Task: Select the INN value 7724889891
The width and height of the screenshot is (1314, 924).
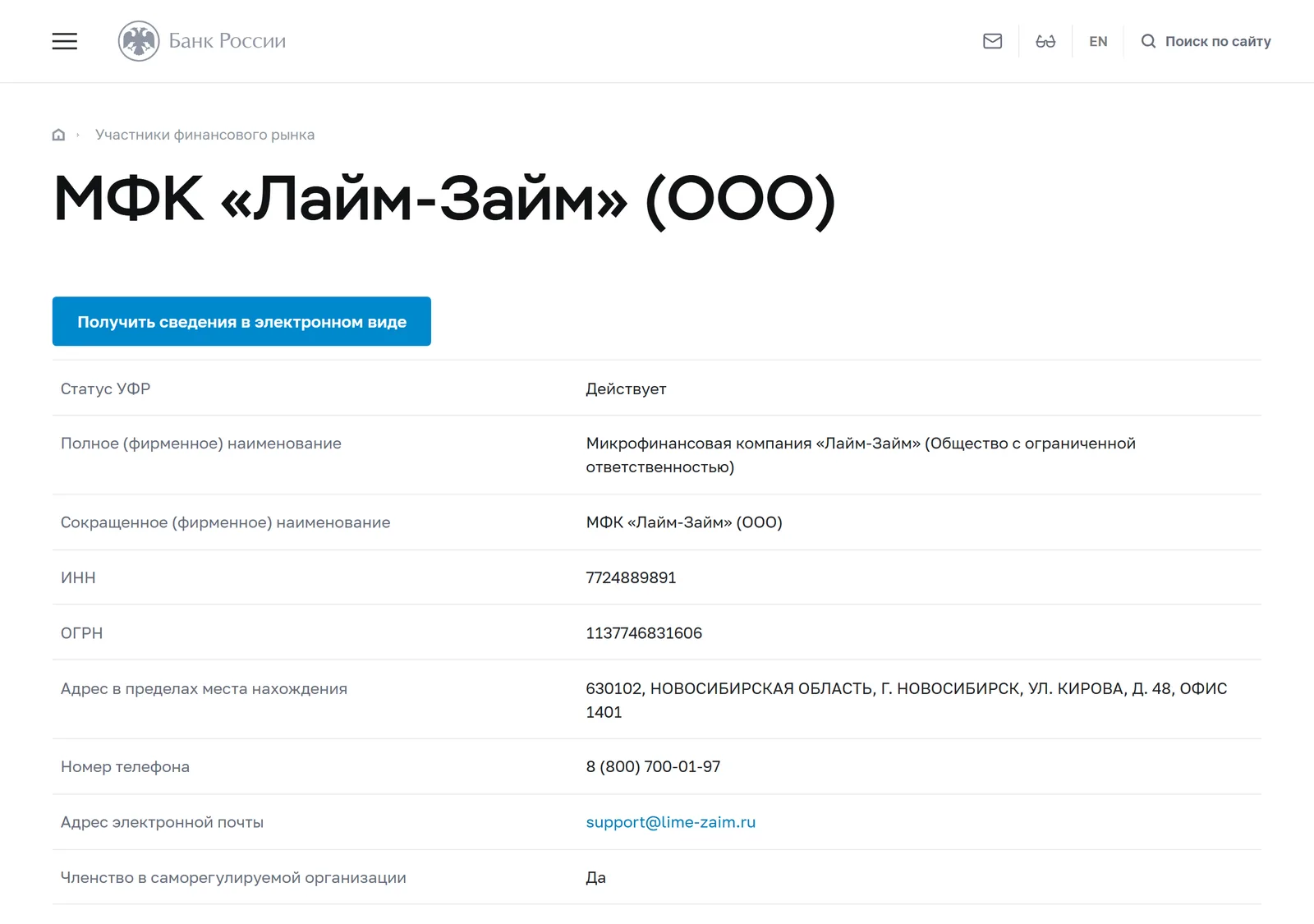Action: (x=631, y=577)
